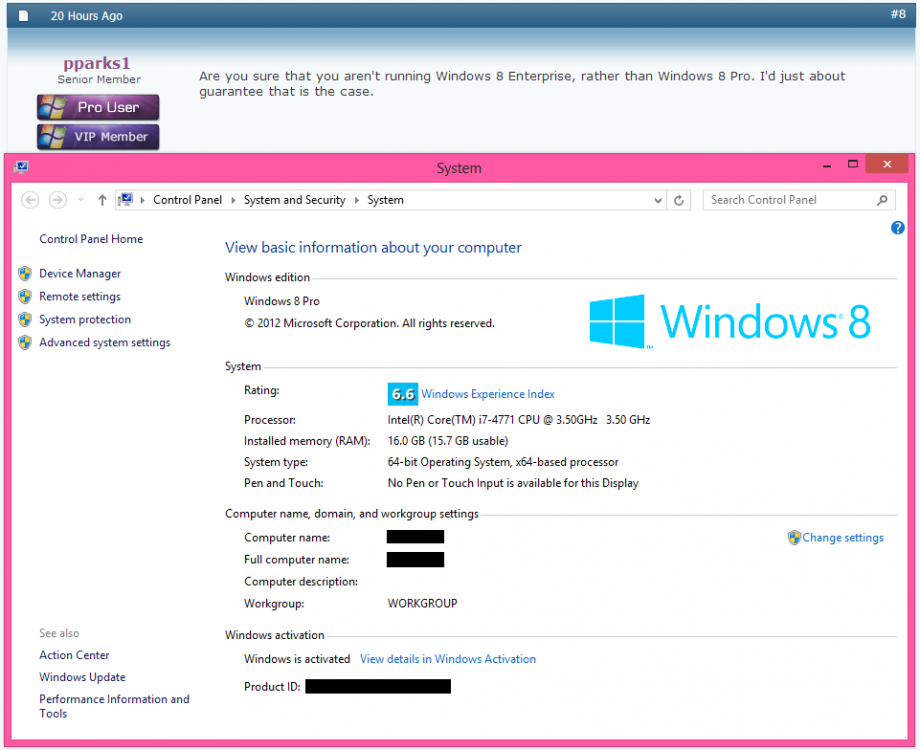Click the 64-bit Operating System text
Screen dimensions: 920x750
coord(503,462)
